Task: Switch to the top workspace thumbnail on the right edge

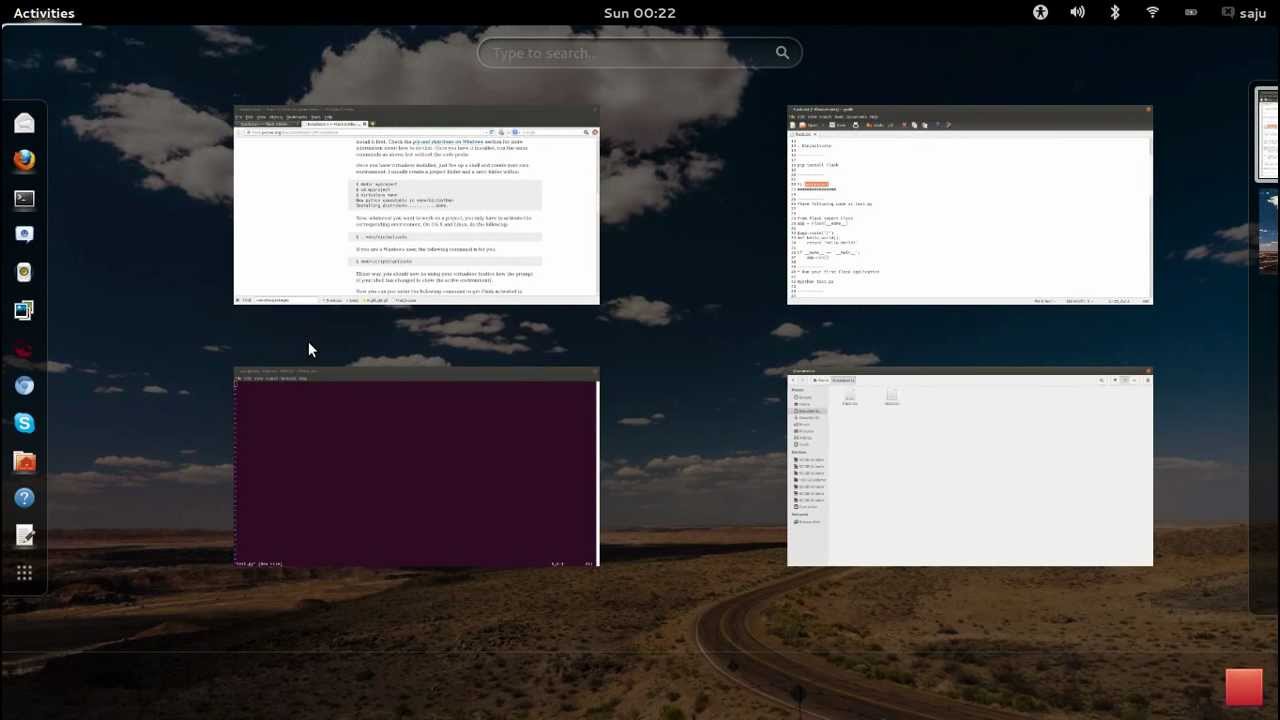Action: click(1267, 135)
